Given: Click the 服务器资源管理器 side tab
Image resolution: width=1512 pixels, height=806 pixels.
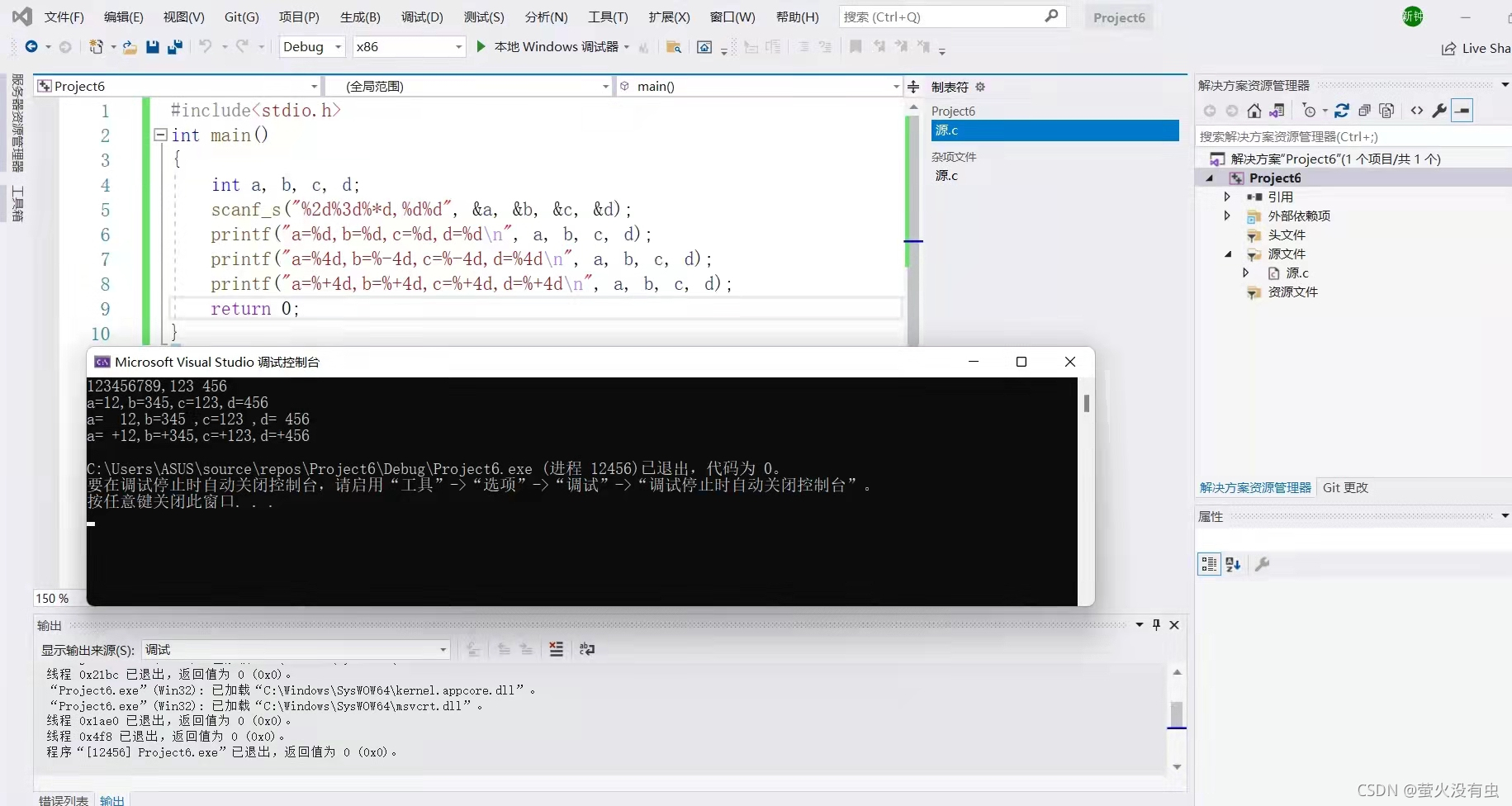Looking at the screenshot, I should tap(17, 122).
